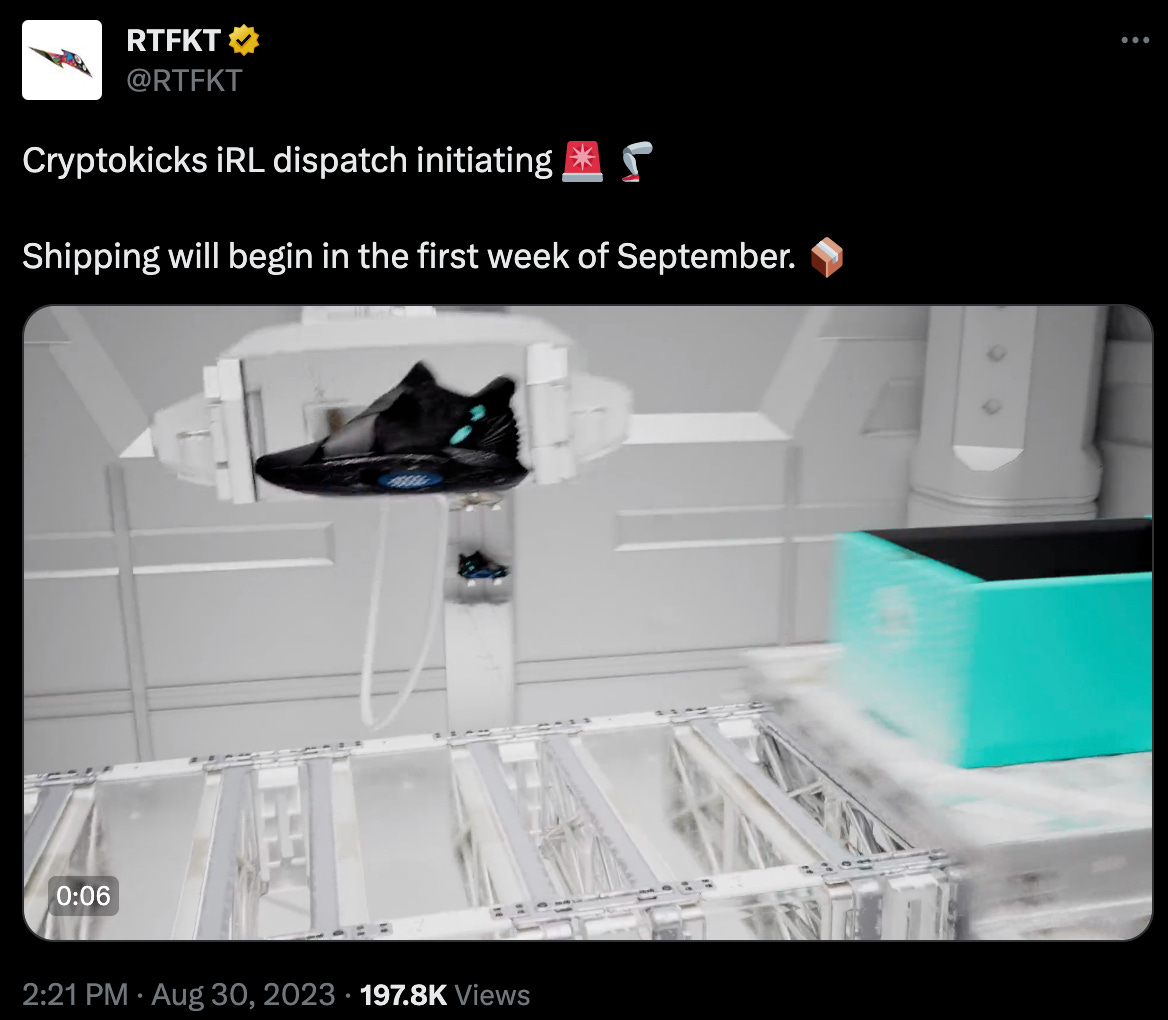Play the Cryptokicks video thumbnail
This screenshot has width=1168, height=1020.
[x=588, y=623]
